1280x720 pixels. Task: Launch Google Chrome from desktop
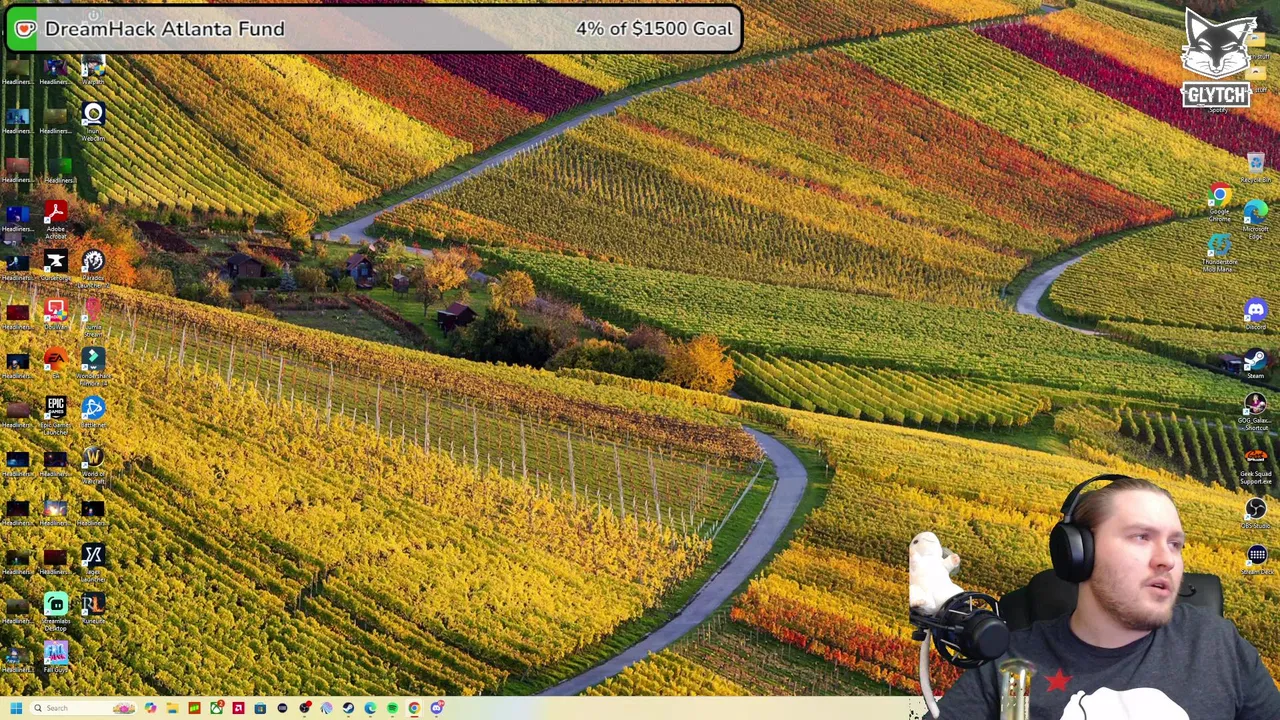click(1219, 201)
